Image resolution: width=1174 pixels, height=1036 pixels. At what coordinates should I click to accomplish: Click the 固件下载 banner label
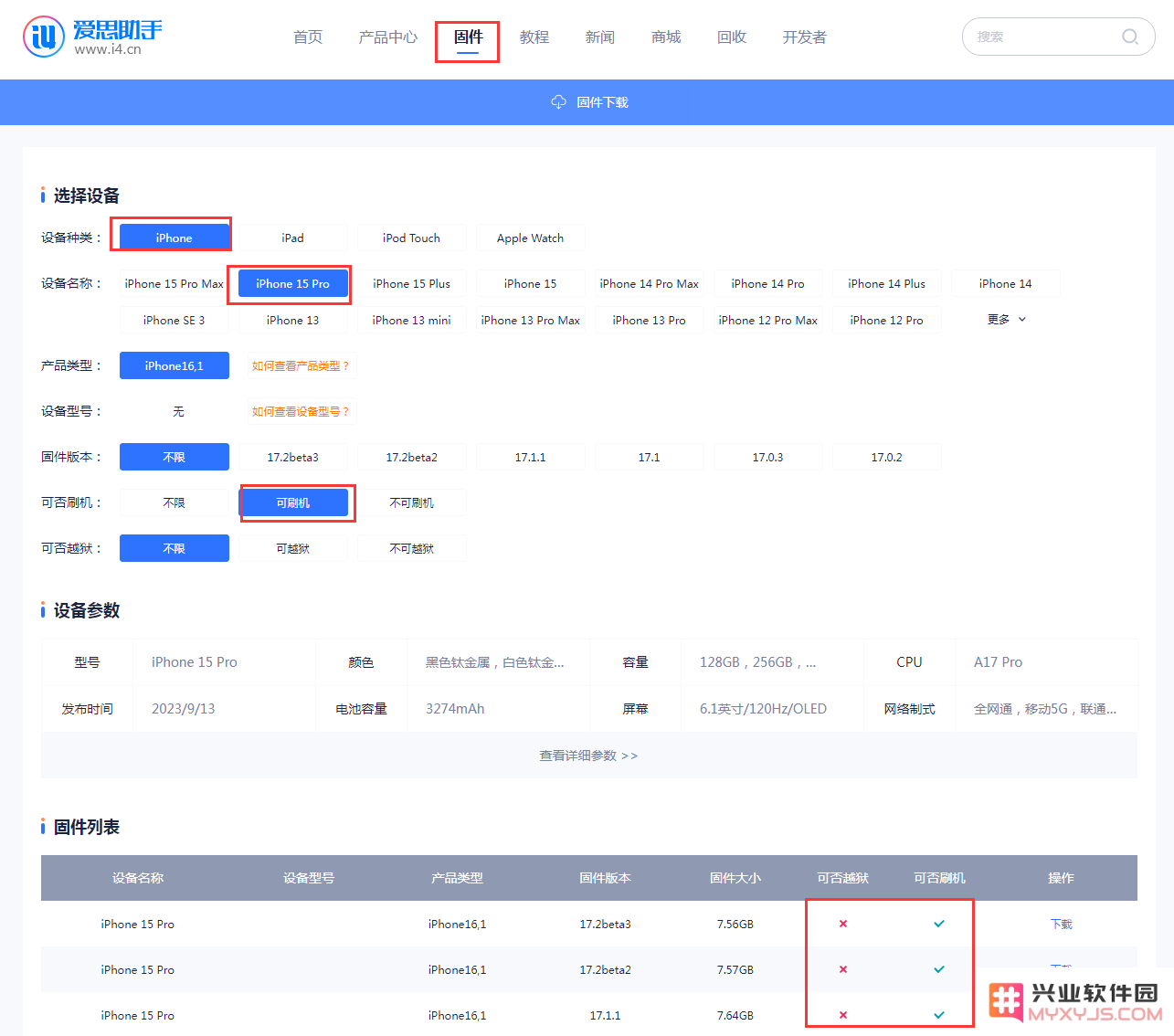click(x=603, y=102)
